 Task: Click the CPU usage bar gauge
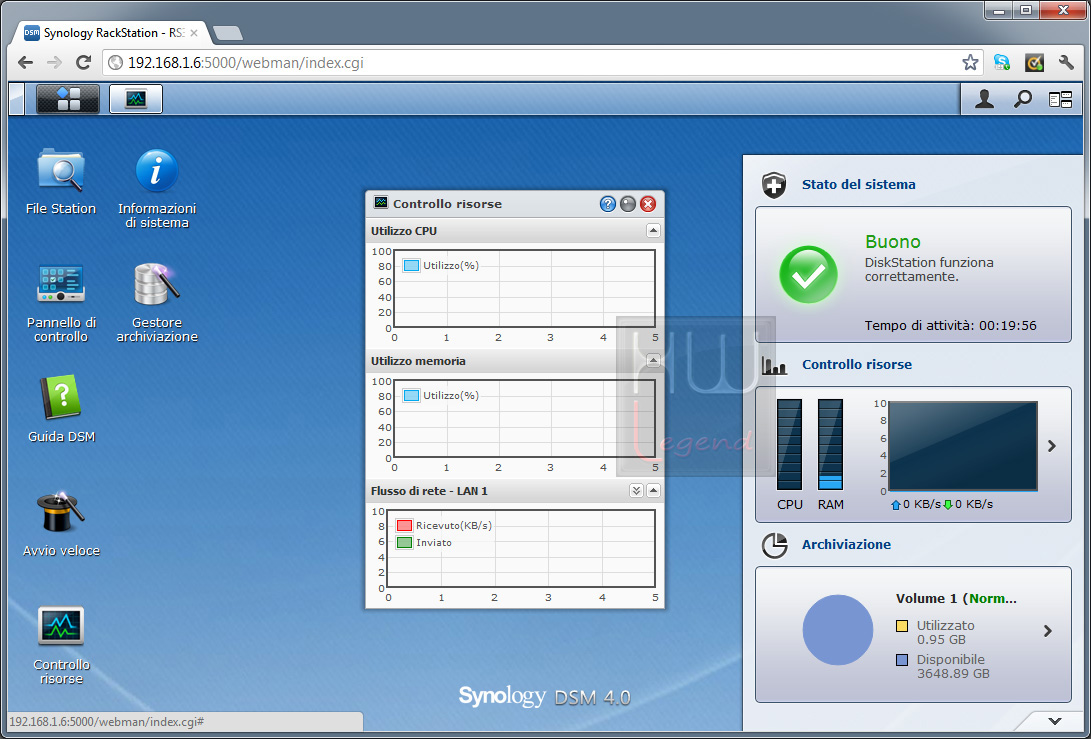(x=789, y=445)
